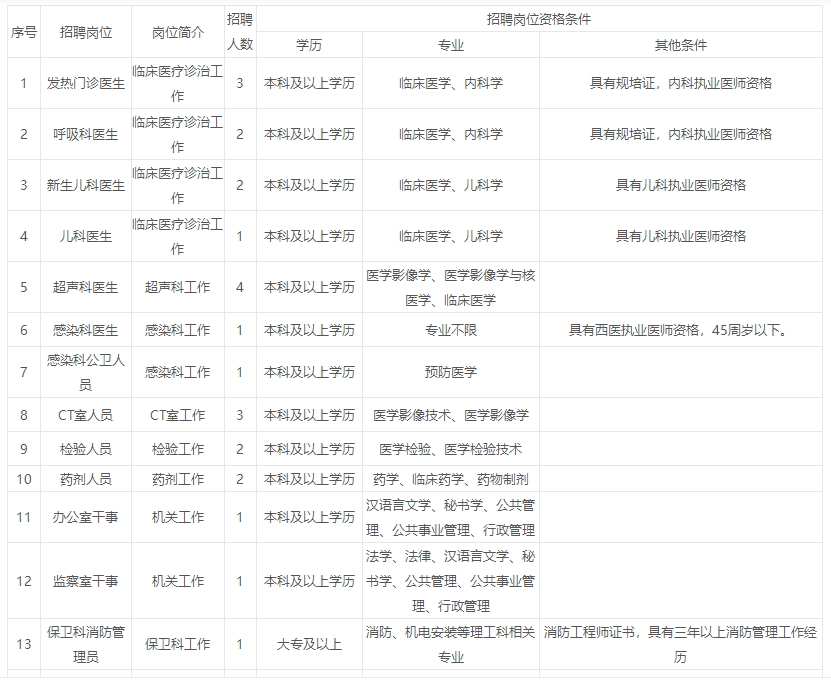Click the 序号 column header
This screenshot has width=831, height=685.
pyautogui.click(x=24, y=31)
